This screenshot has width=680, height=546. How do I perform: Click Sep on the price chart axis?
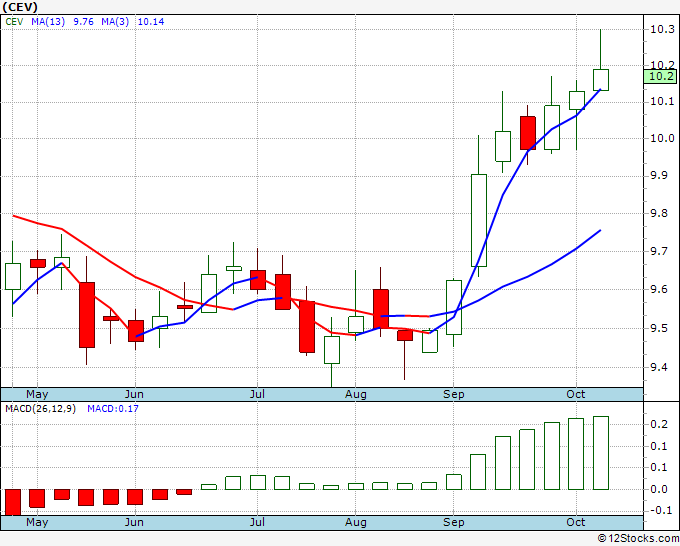click(x=454, y=395)
